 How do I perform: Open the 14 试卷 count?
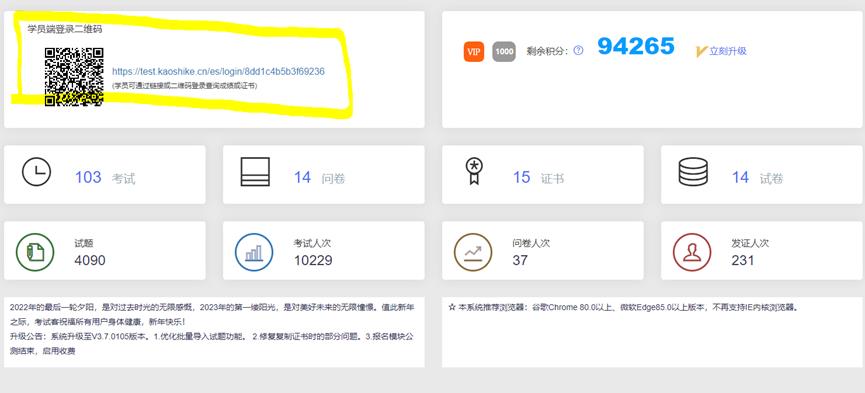coord(740,177)
